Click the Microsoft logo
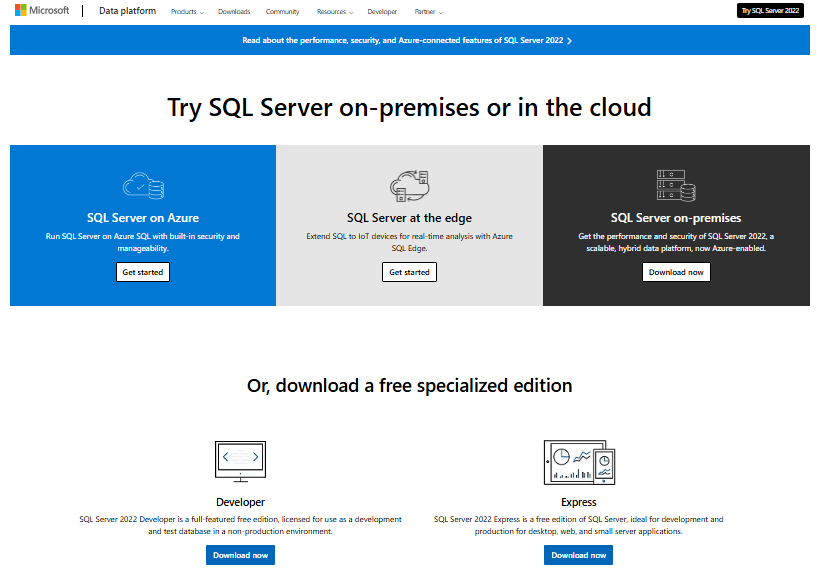This screenshot has width=816, height=575. (x=41, y=11)
